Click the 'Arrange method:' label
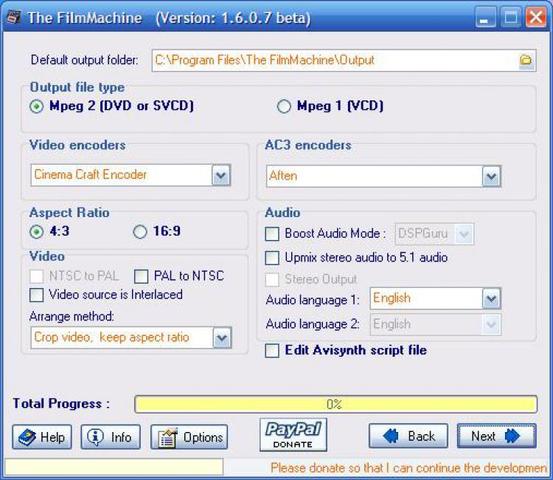The width and height of the screenshot is (553, 480). (72, 316)
